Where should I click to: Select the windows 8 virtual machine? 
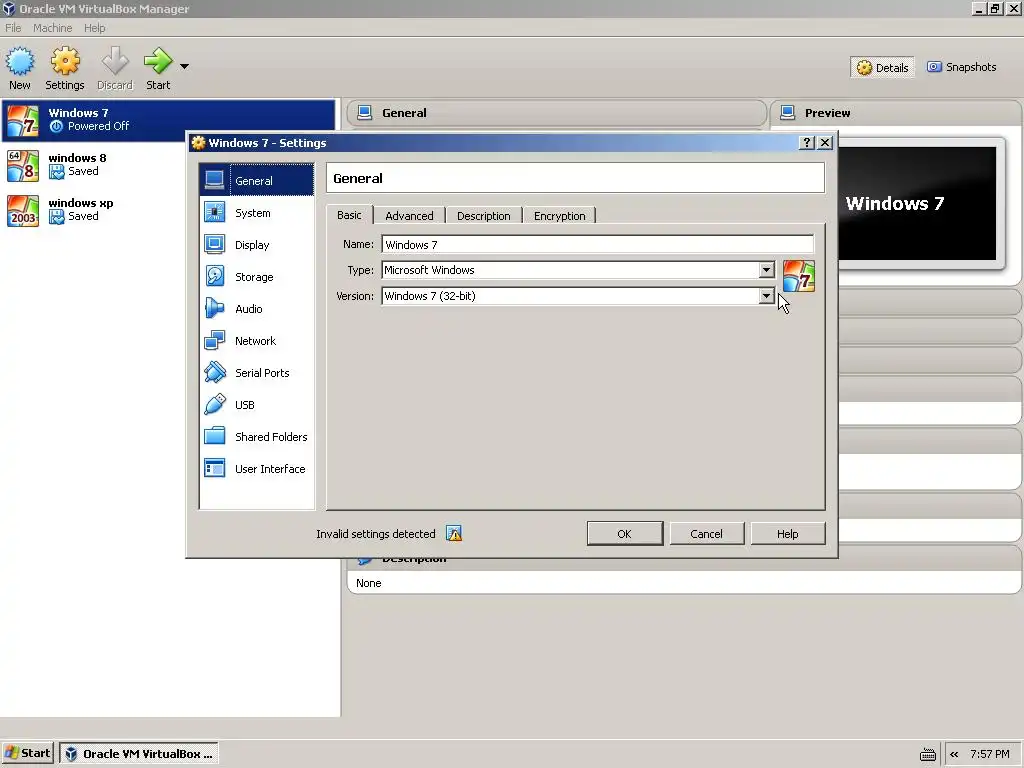point(168,165)
